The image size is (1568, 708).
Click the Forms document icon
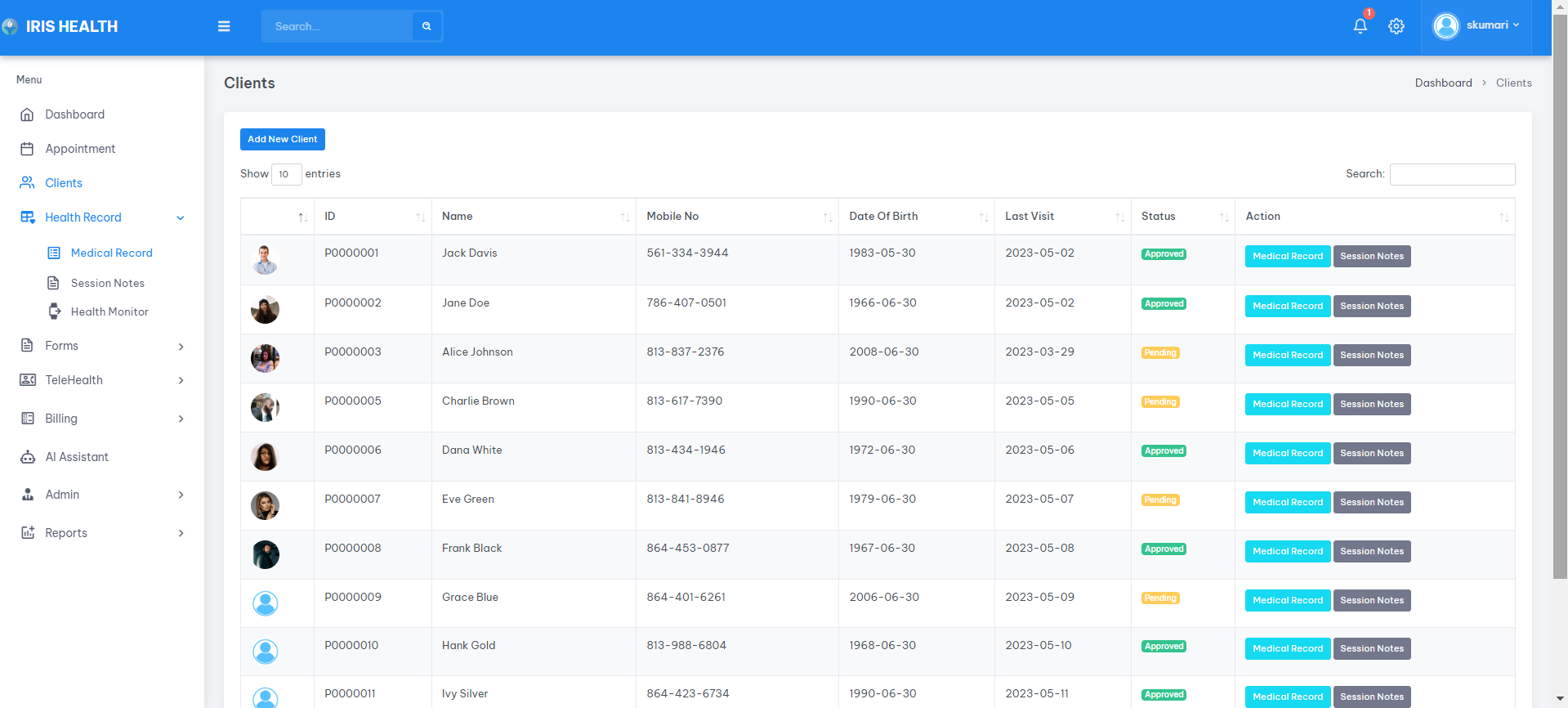pos(27,346)
